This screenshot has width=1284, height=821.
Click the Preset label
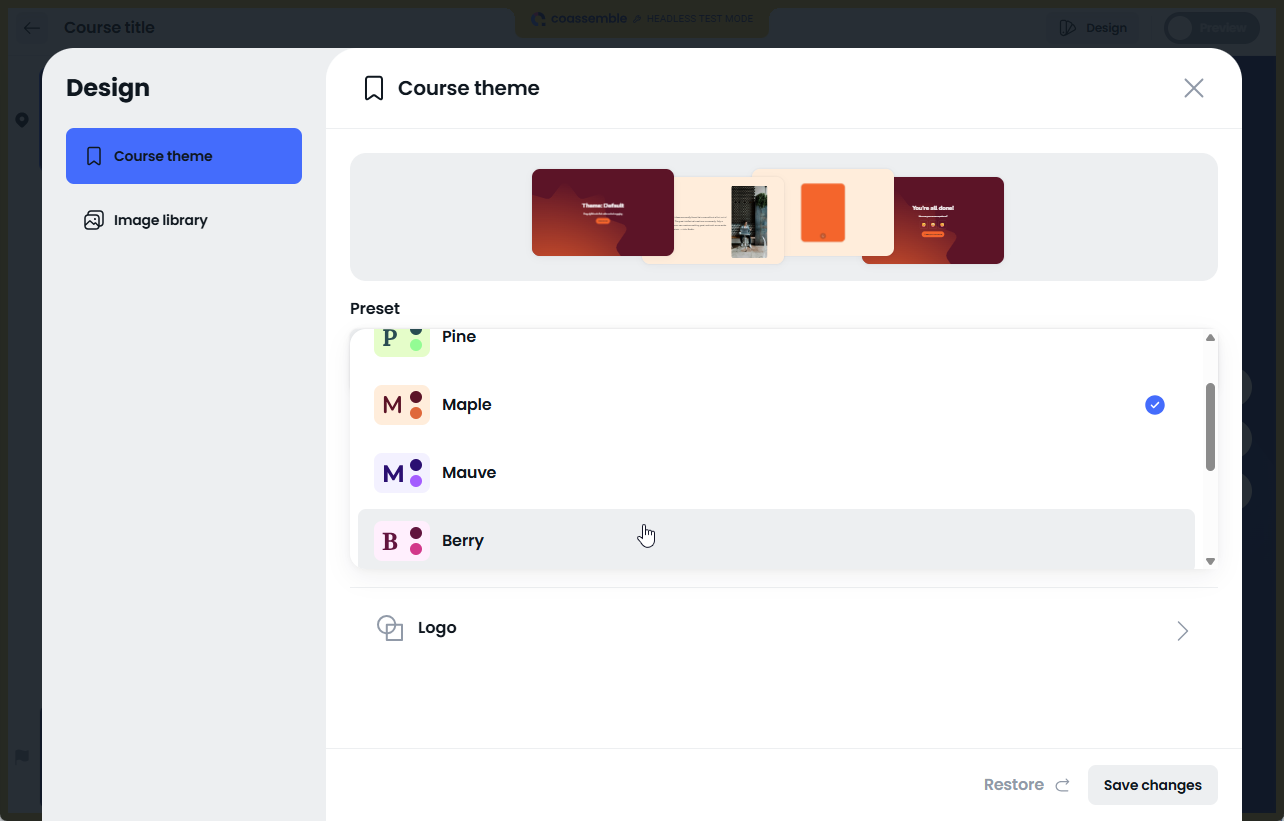[375, 308]
